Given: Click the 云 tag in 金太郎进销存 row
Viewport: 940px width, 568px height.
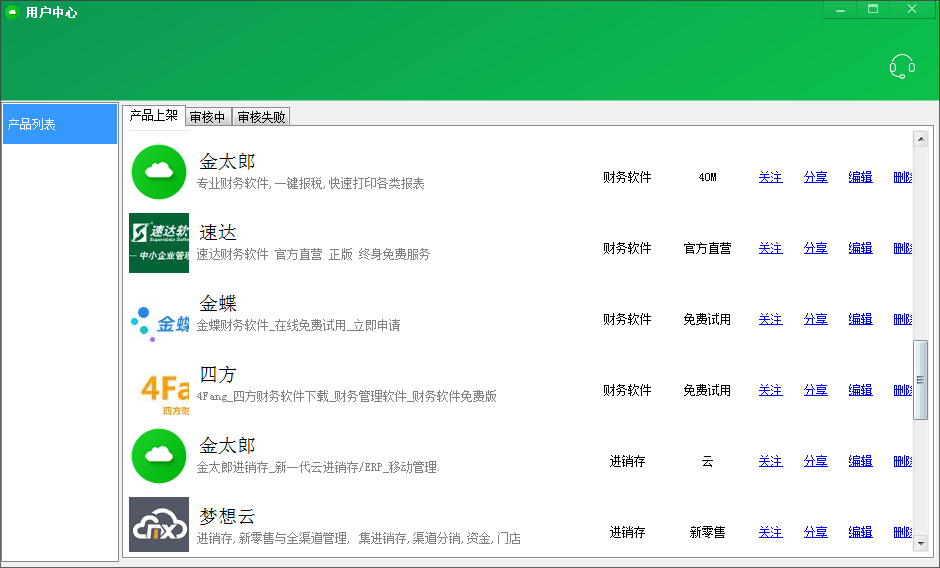Looking at the screenshot, I should click(707, 461).
